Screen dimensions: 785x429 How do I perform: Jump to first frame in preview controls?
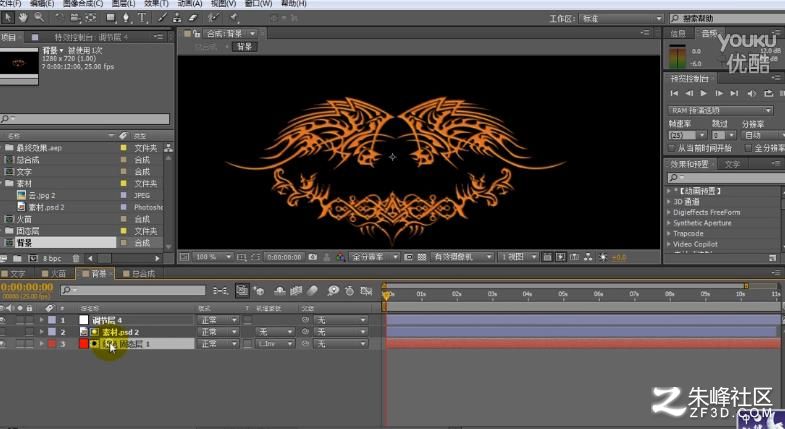(674, 94)
